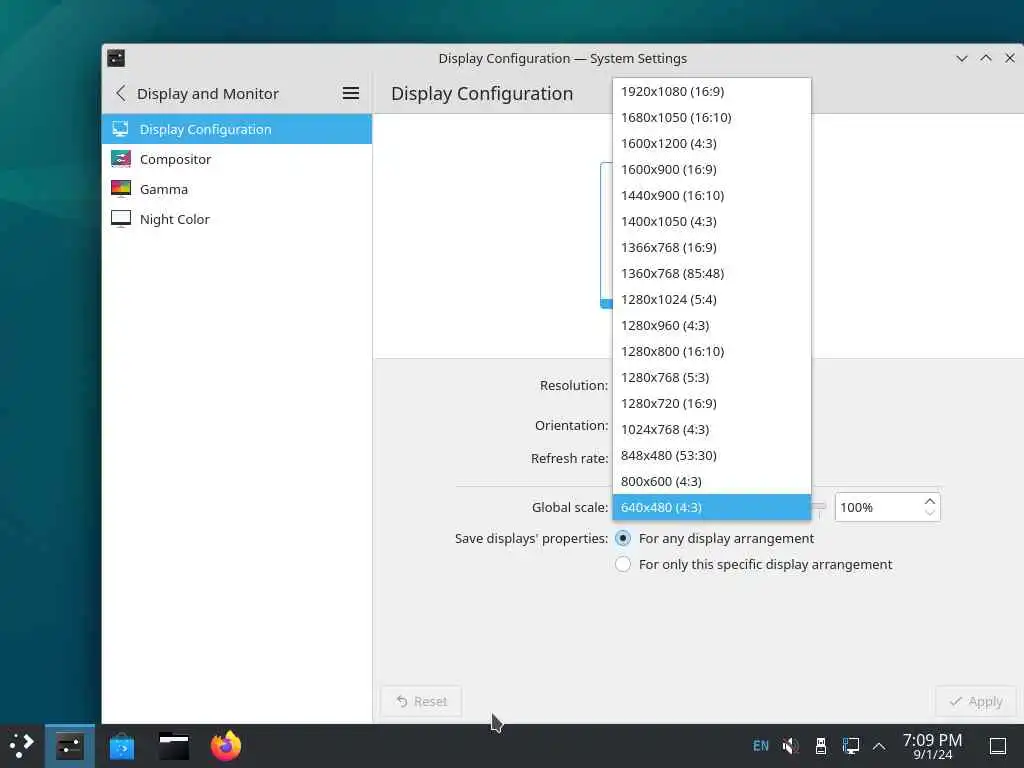Click the Gamma color icon
The width and height of the screenshot is (1024, 768).
click(121, 189)
